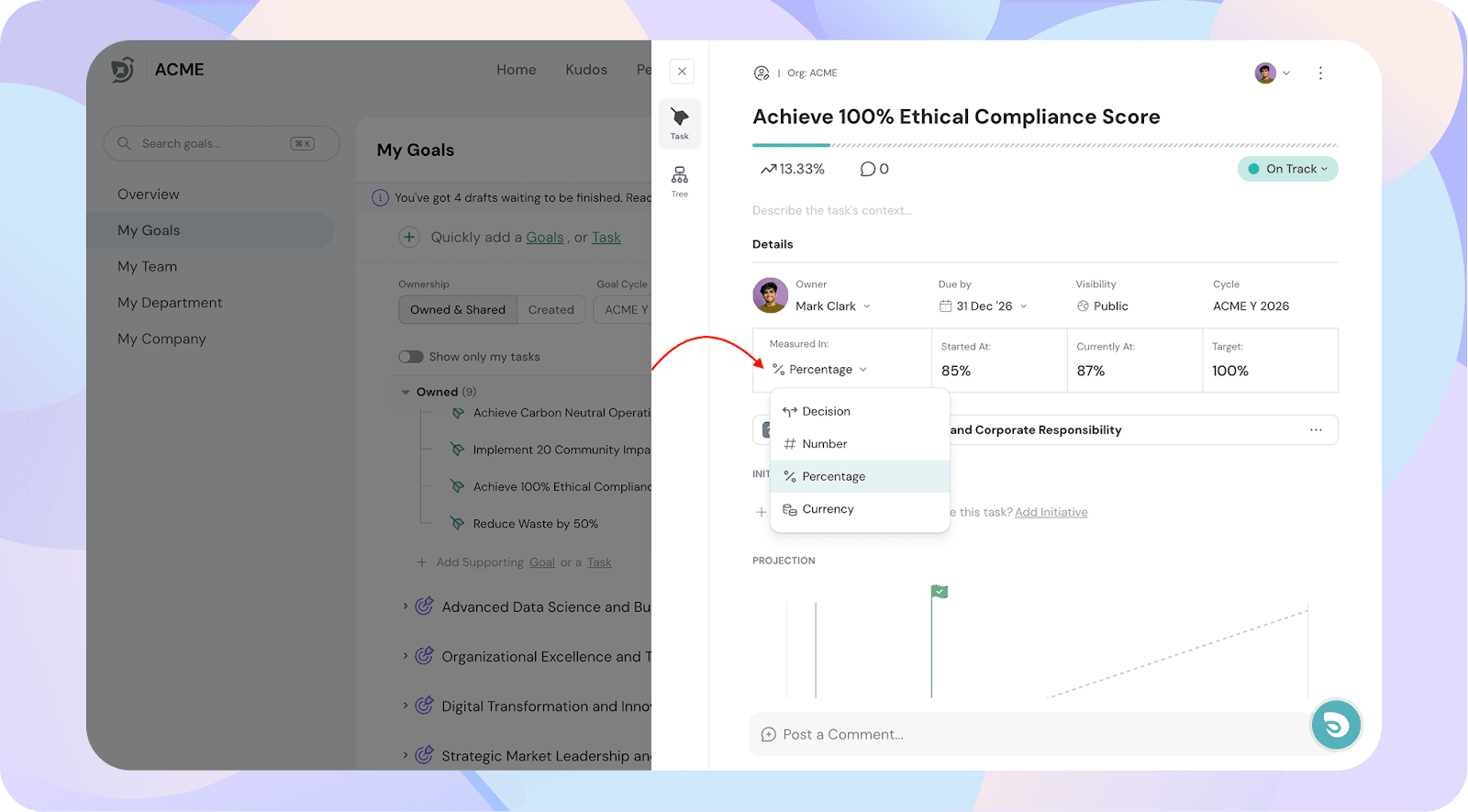Open My Team in the sidebar

pyautogui.click(x=147, y=267)
